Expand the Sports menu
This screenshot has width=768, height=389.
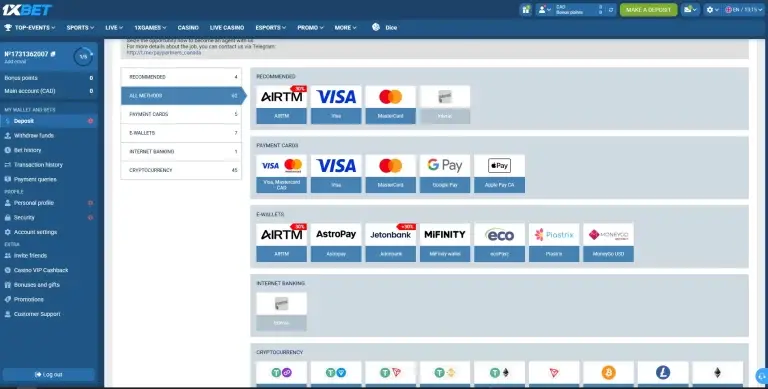80,28
